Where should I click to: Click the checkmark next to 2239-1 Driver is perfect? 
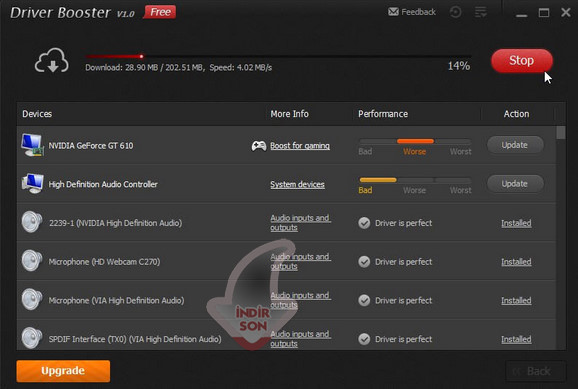[364, 223]
